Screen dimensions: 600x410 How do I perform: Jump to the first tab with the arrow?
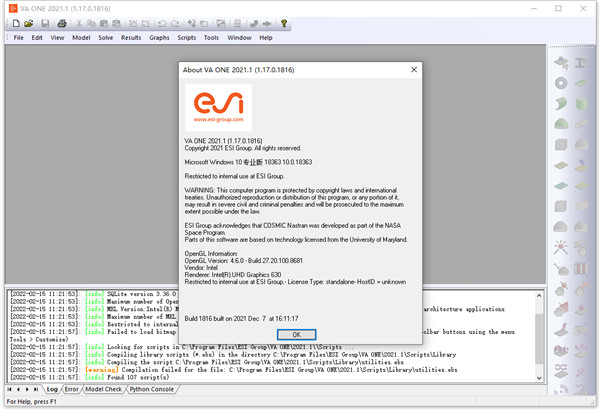(x=10, y=389)
